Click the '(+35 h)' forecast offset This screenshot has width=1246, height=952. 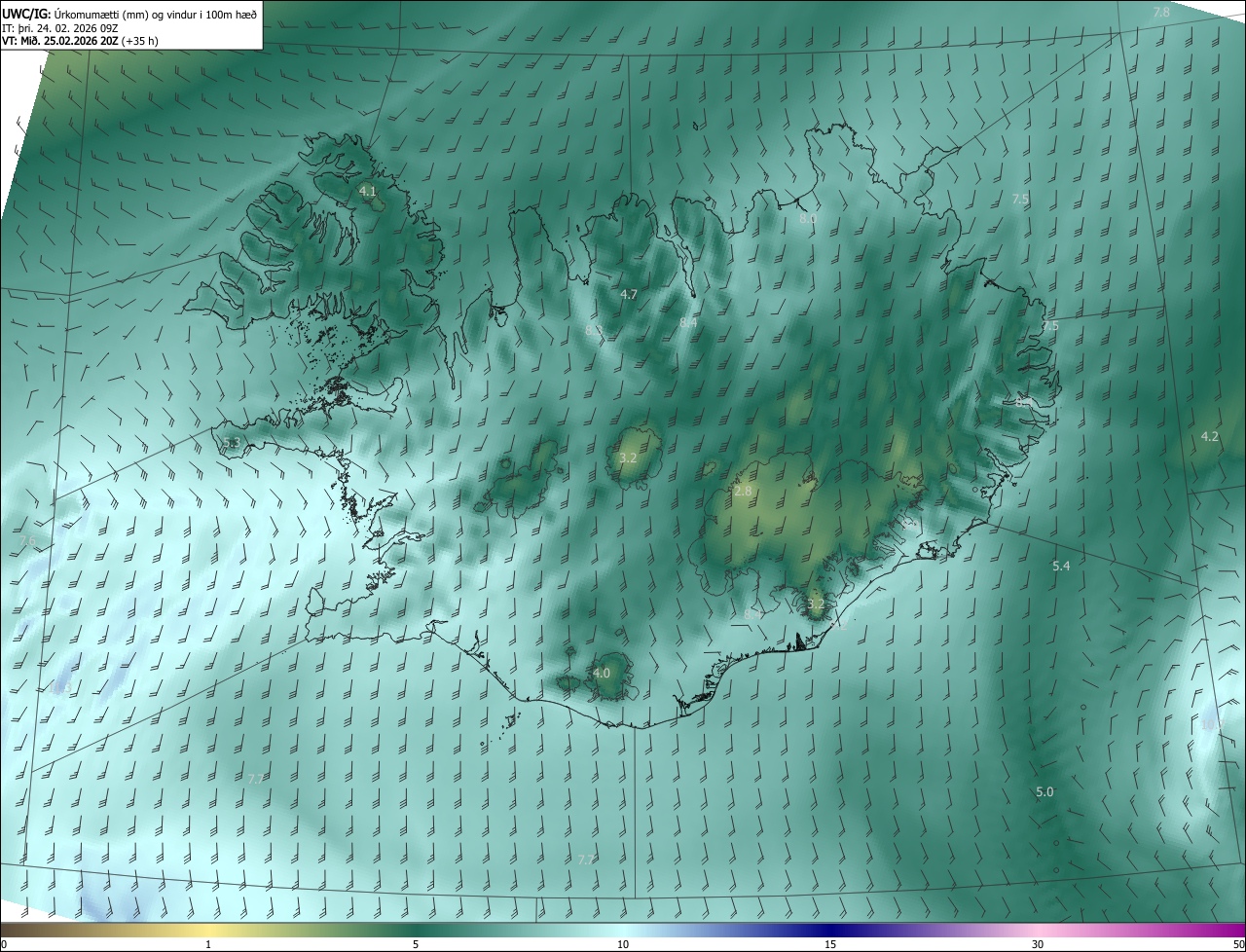click(141, 41)
